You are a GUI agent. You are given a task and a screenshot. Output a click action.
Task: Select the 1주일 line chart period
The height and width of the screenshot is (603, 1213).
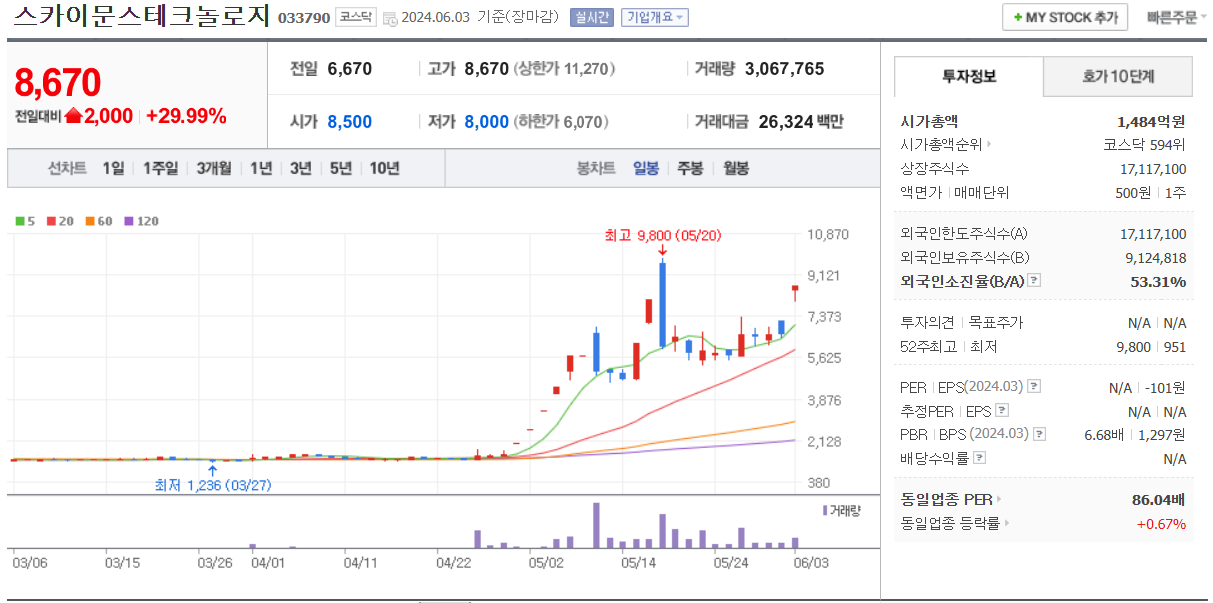pyautogui.click(x=160, y=168)
